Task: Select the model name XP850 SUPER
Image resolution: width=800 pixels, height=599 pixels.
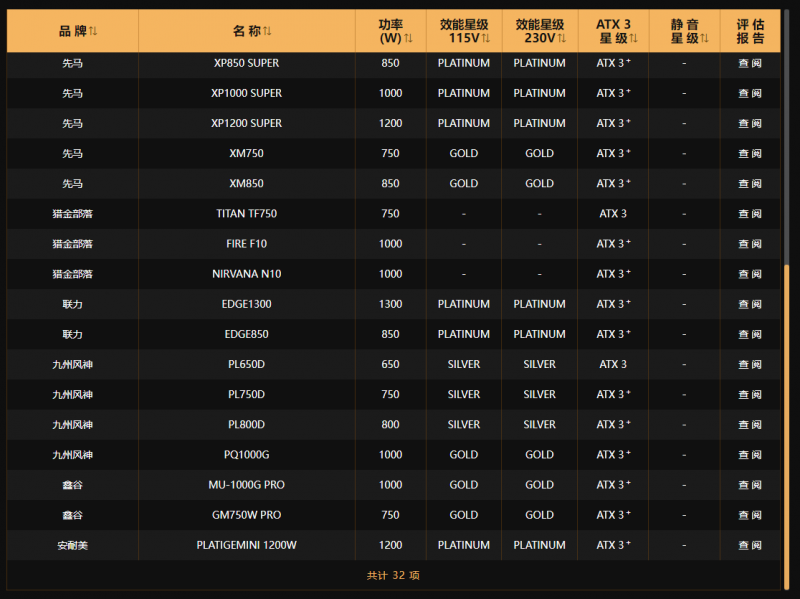Action: tap(246, 63)
